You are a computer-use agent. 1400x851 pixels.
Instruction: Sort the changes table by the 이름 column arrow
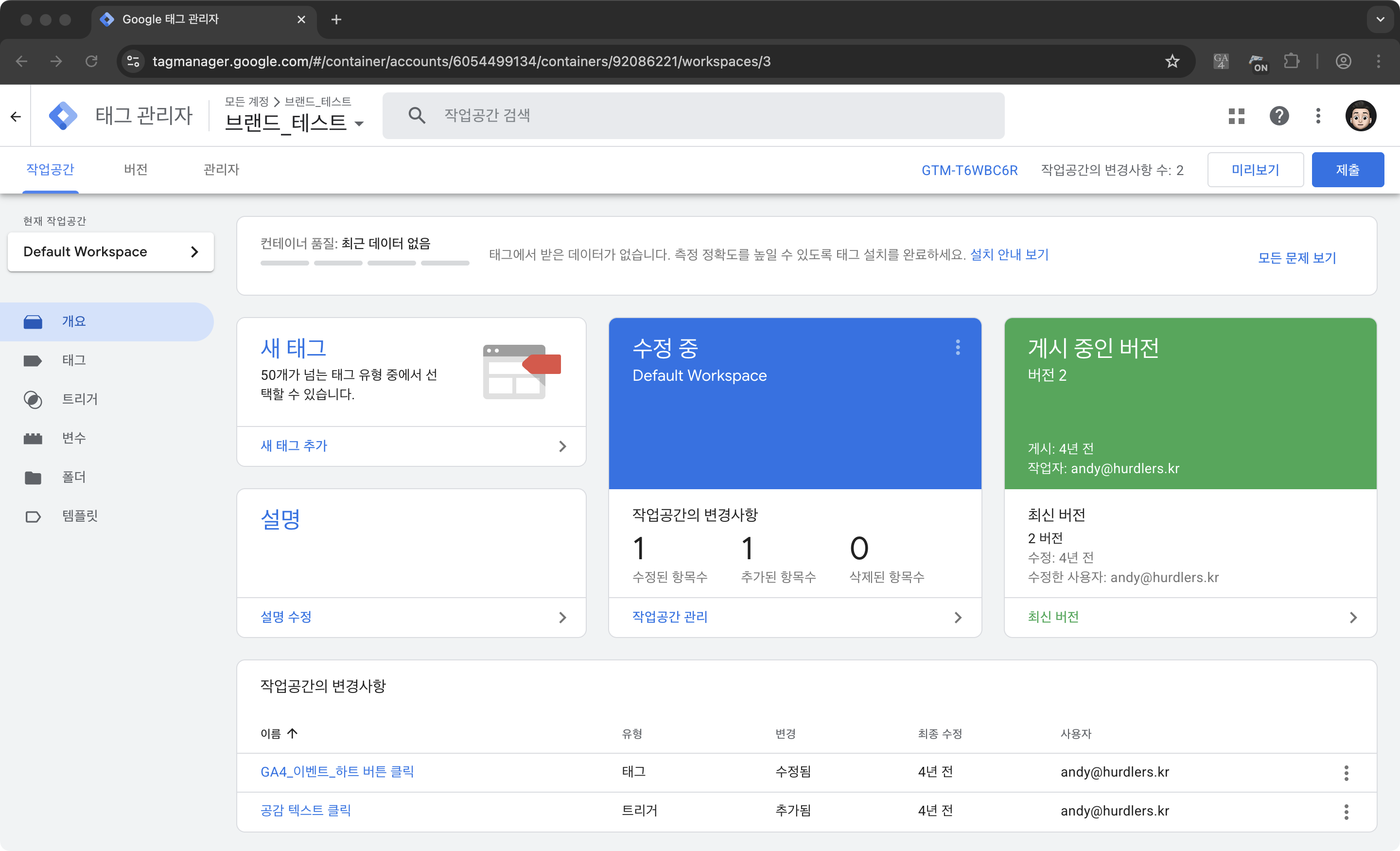click(x=293, y=733)
